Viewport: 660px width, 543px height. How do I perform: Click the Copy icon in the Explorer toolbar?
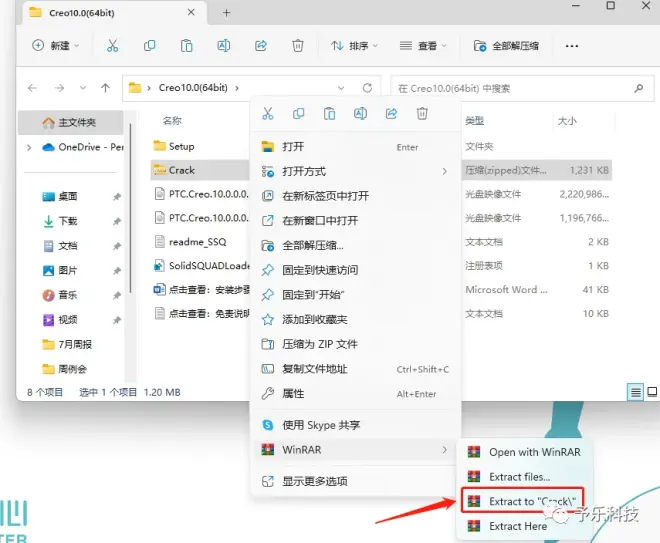(x=149, y=45)
